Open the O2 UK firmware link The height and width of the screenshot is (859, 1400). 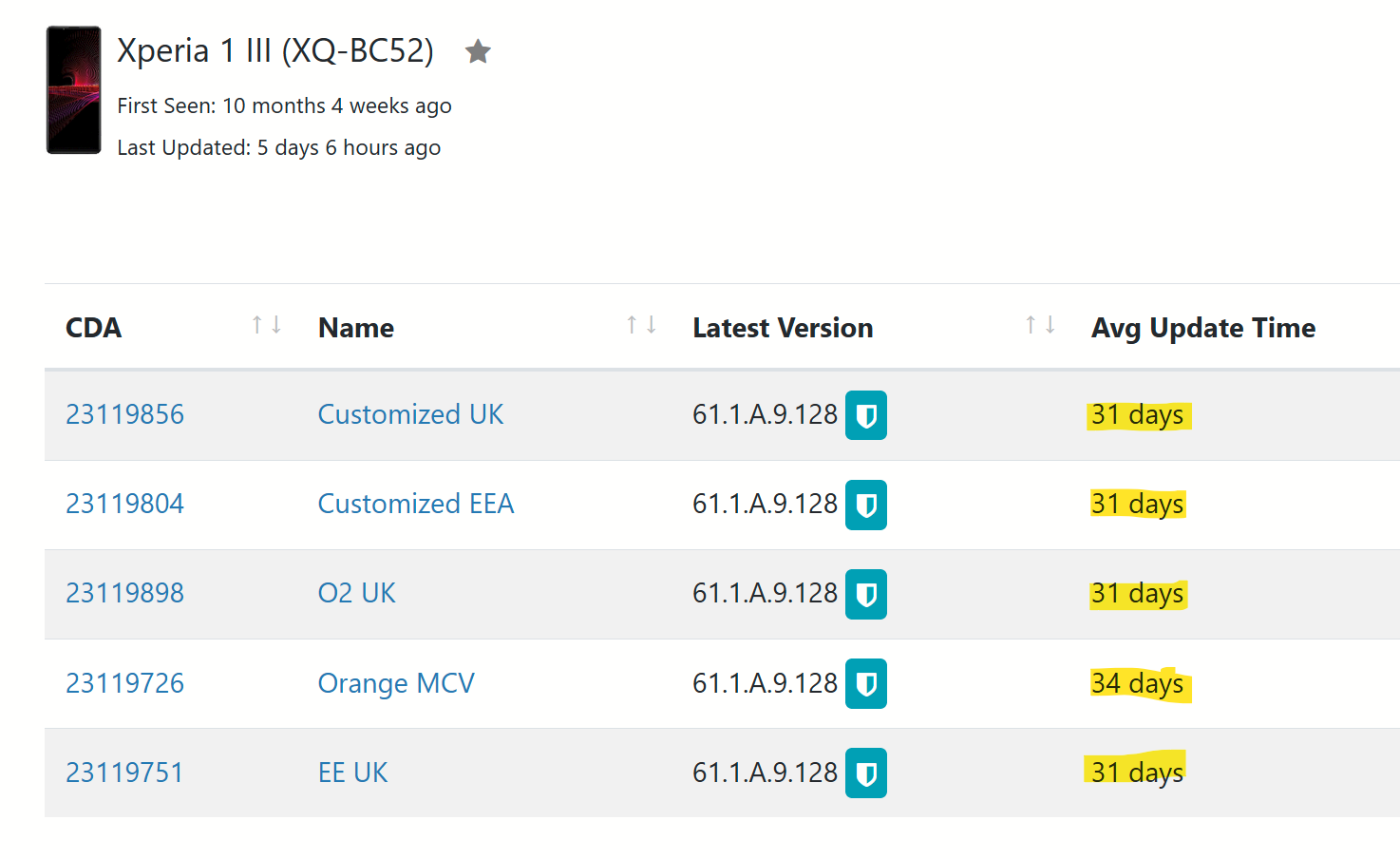coord(356,593)
